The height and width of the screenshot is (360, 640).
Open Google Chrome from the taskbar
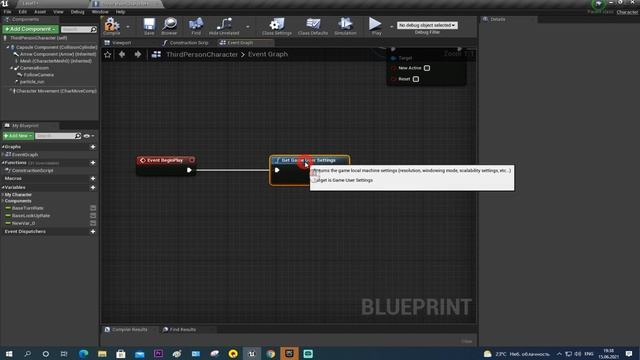click(271, 353)
